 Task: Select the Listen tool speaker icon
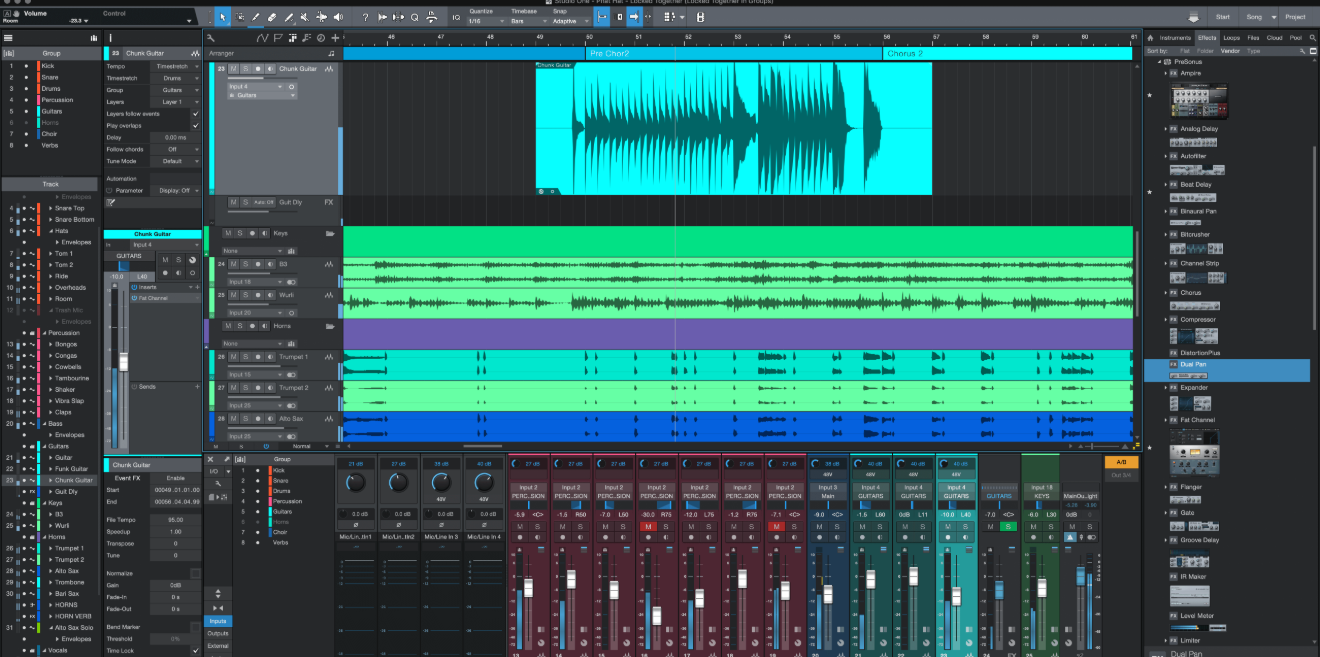(x=338, y=17)
